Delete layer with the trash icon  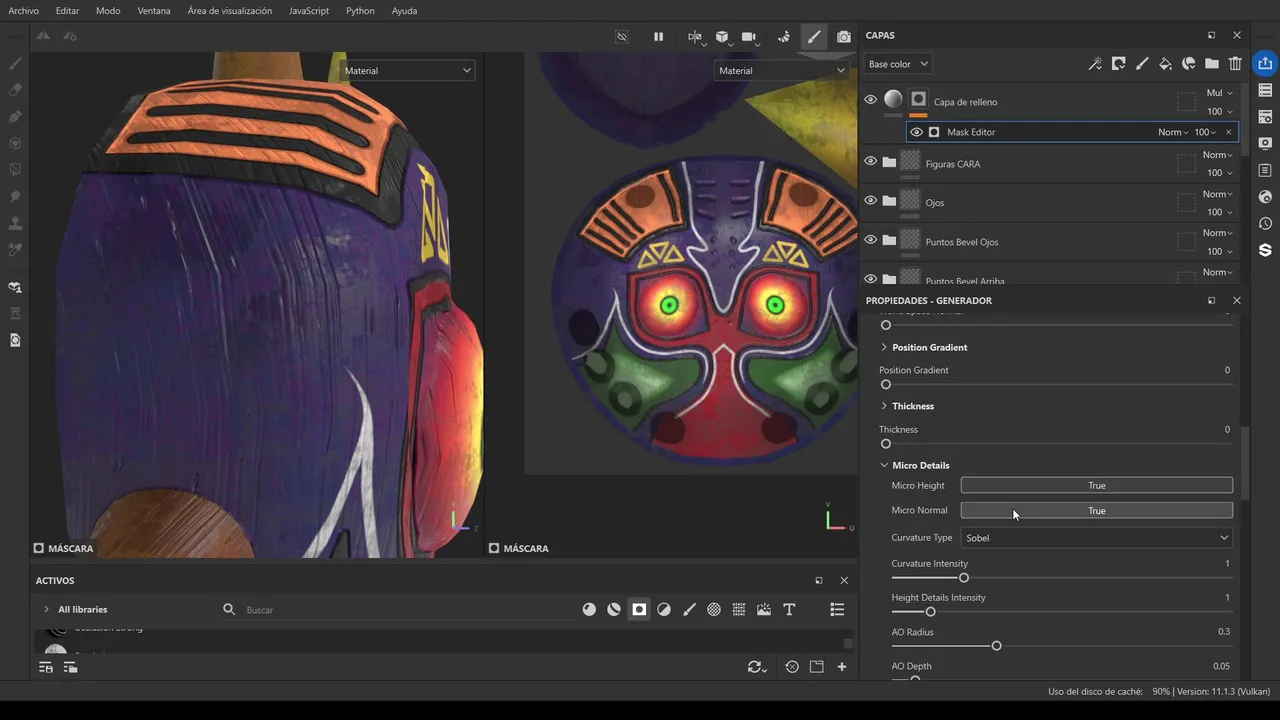pyautogui.click(x=1235, y=64)
